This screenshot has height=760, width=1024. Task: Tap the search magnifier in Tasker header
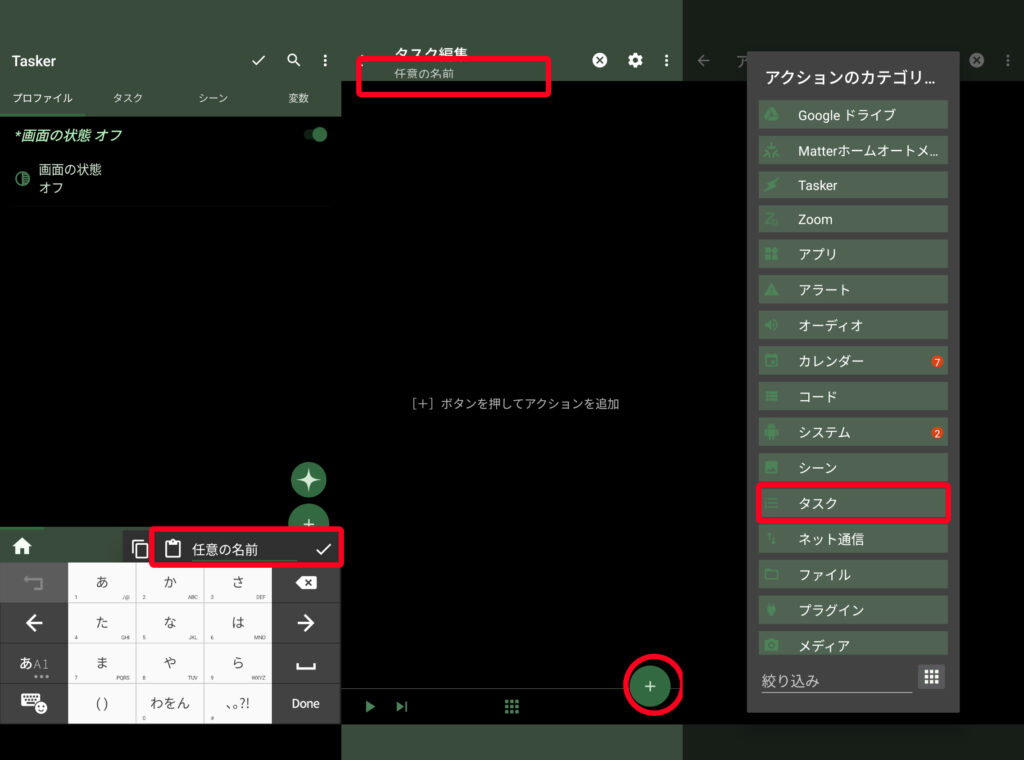coord(293,61)
